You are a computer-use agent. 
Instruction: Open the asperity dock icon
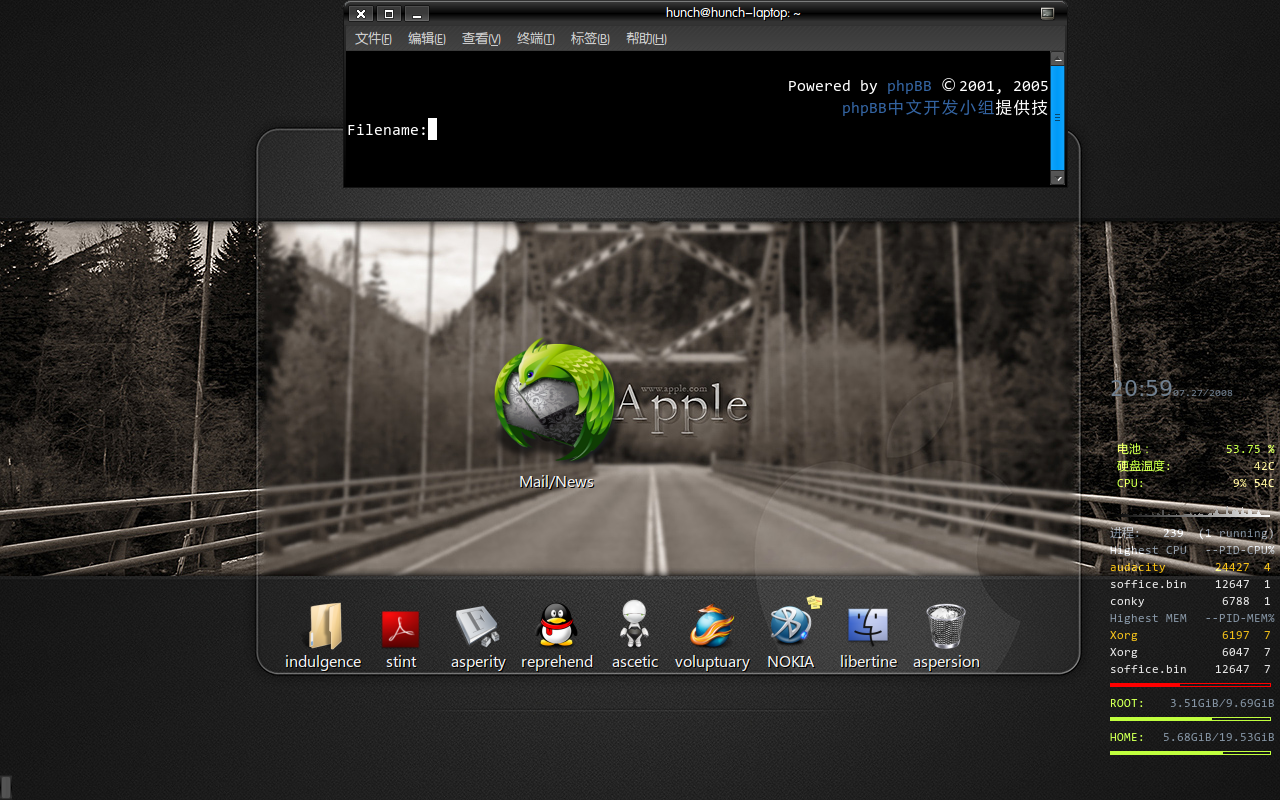[478, 627]
